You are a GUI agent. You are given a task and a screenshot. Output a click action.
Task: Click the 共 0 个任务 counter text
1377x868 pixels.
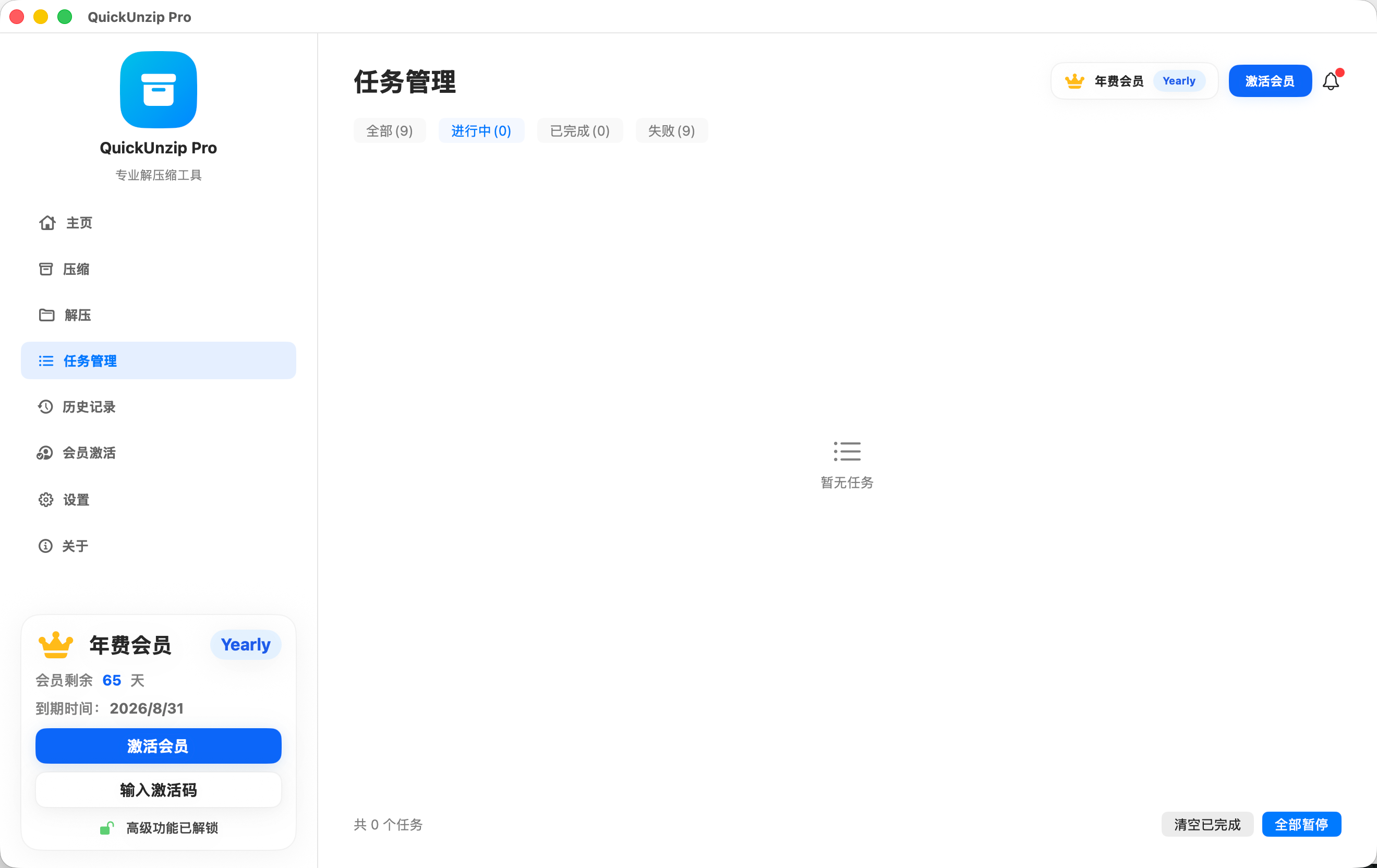(x=388, y=825)
